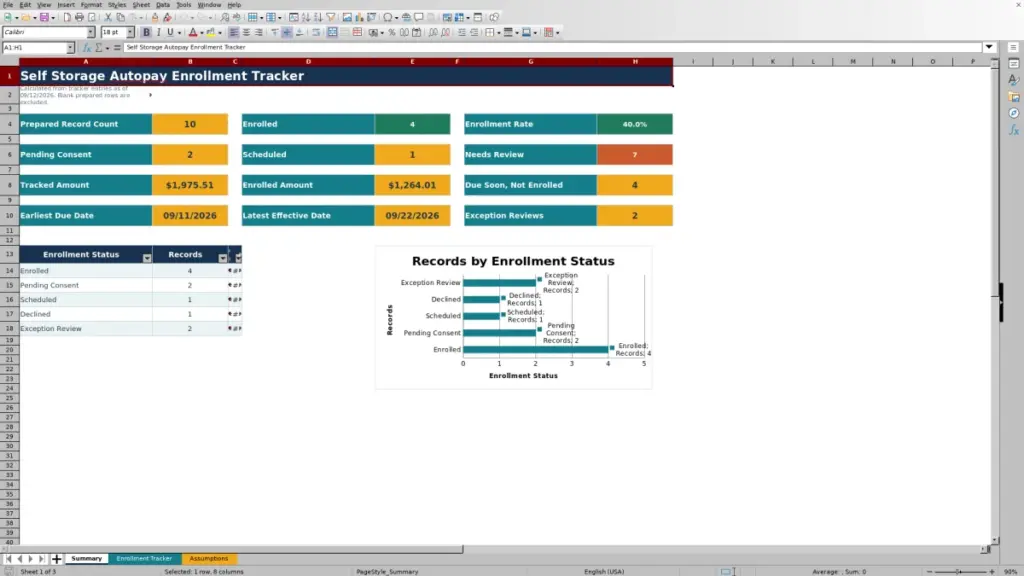Switch to the Assumptions sheet tab
Image resolution: width=1024 pixels, height=576 pixels.
tap(208, 558)
